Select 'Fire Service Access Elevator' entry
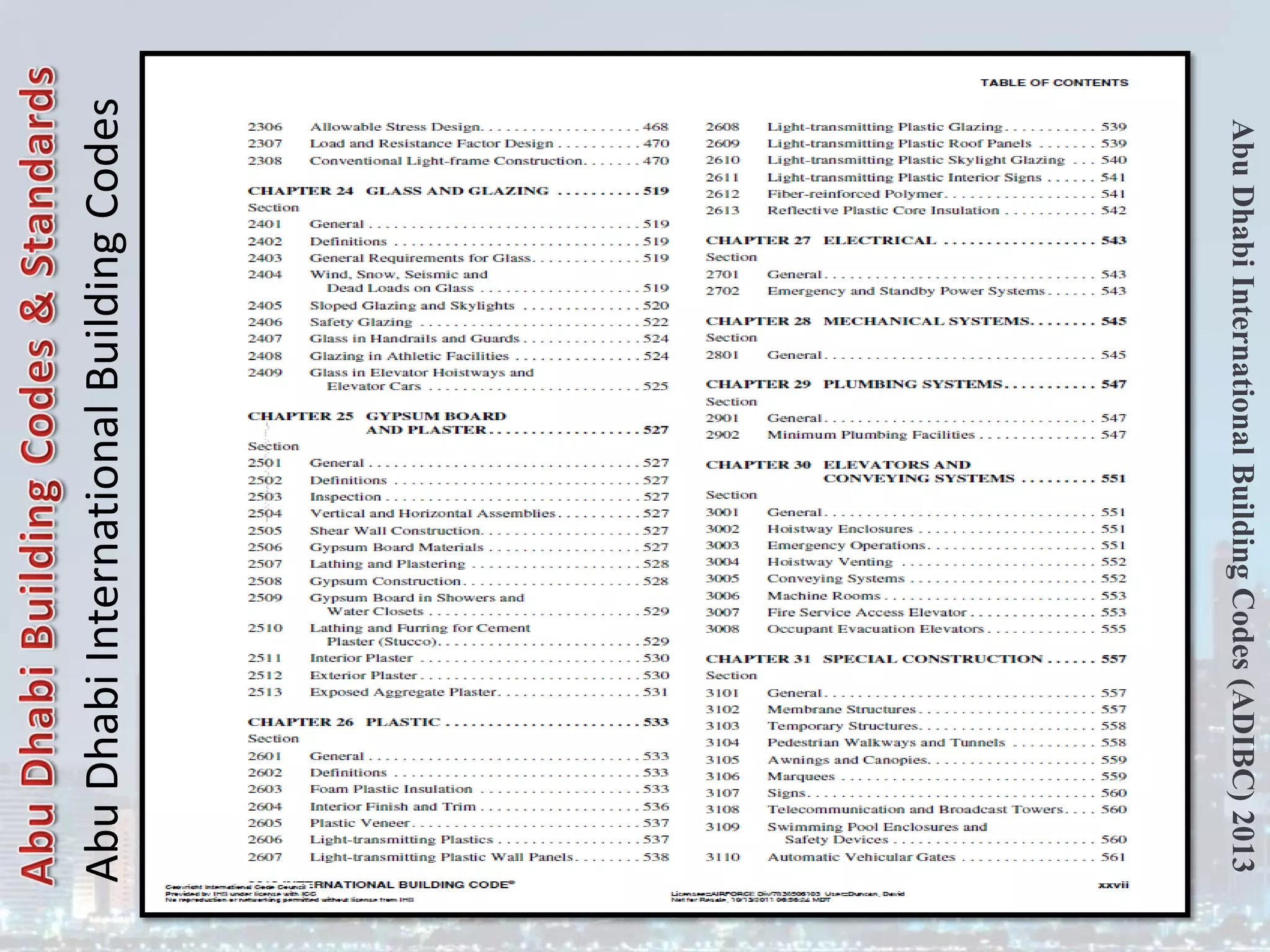 (916, 612)
